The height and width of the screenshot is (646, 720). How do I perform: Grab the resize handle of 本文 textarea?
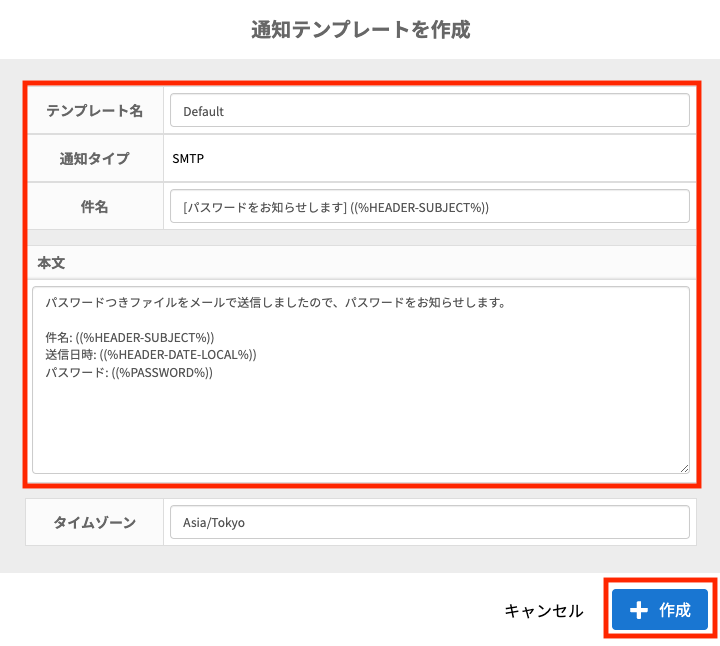684,467
